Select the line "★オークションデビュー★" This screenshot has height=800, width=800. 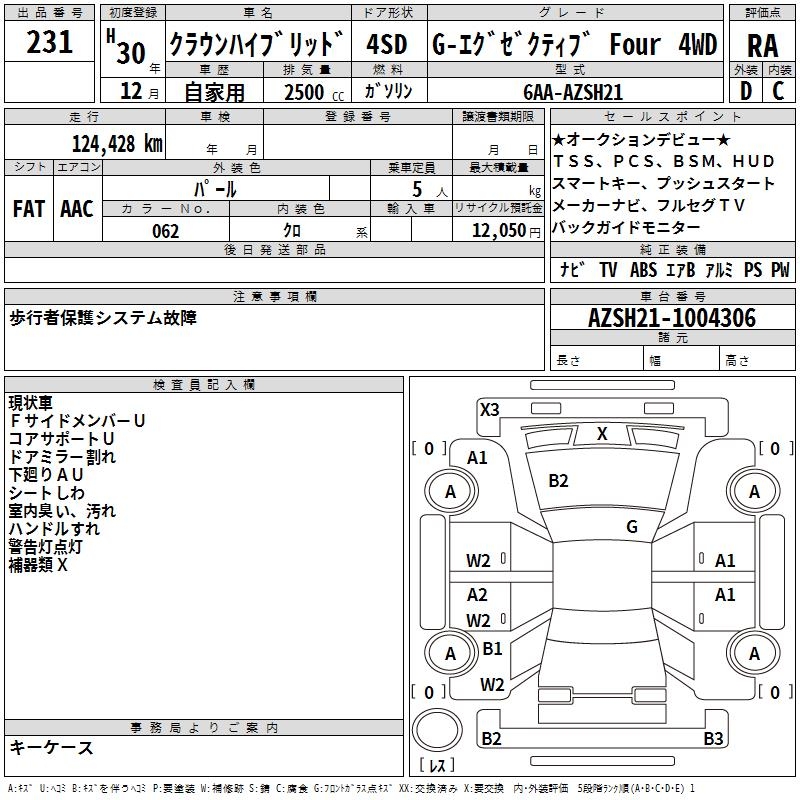coord(641,139)
